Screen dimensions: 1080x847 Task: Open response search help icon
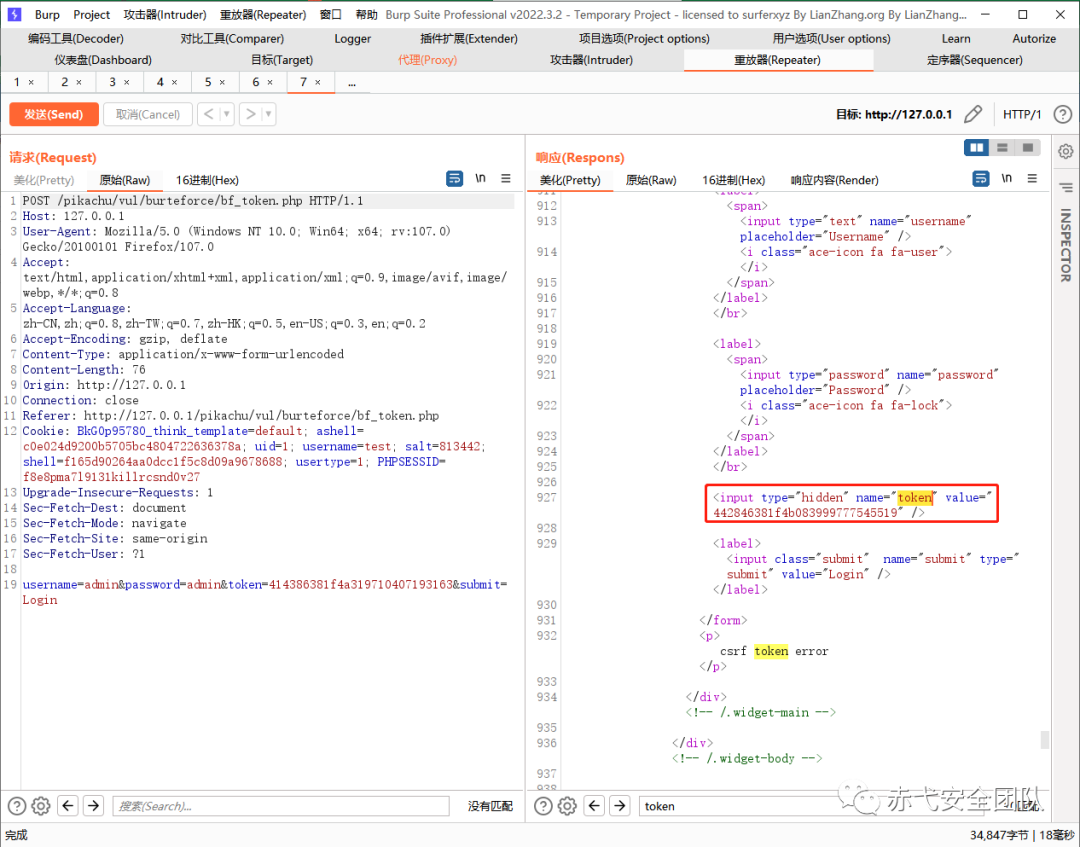[543, 806]
